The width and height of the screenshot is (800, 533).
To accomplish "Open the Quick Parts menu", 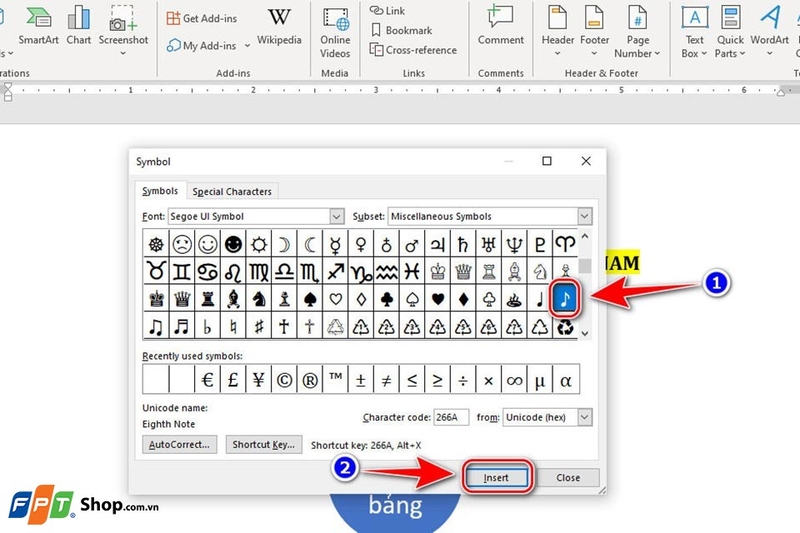I will pos(730,32).
